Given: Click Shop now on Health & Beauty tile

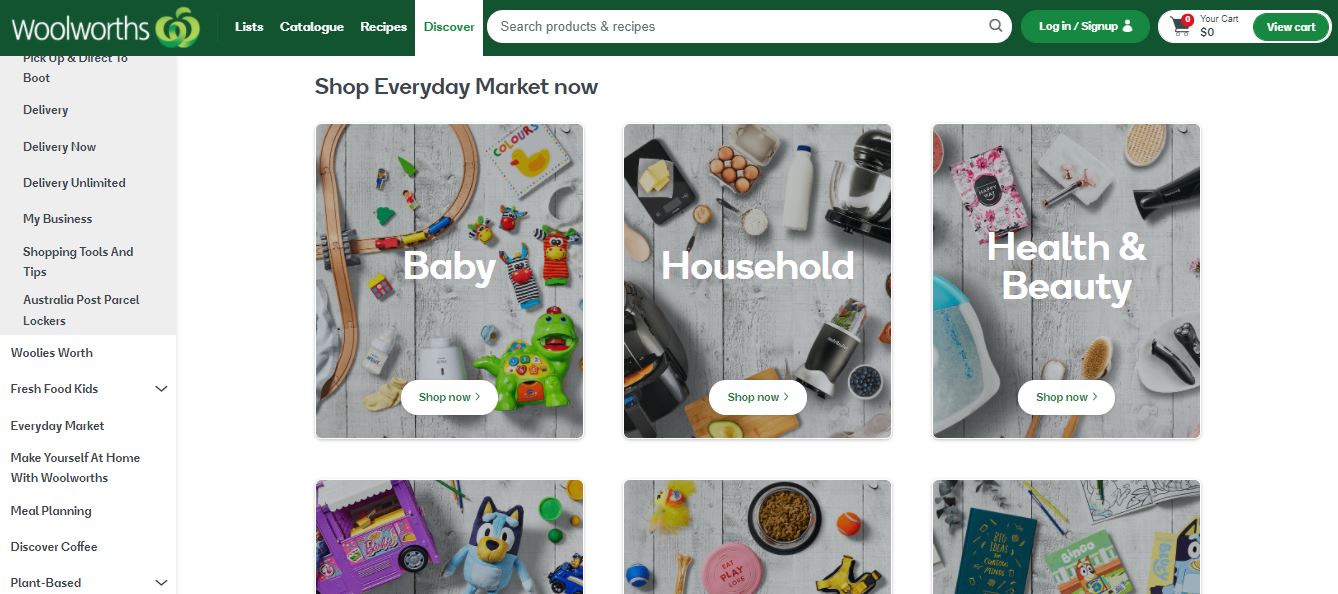Looking at the screenshot, I should (x=1066, y=397).
